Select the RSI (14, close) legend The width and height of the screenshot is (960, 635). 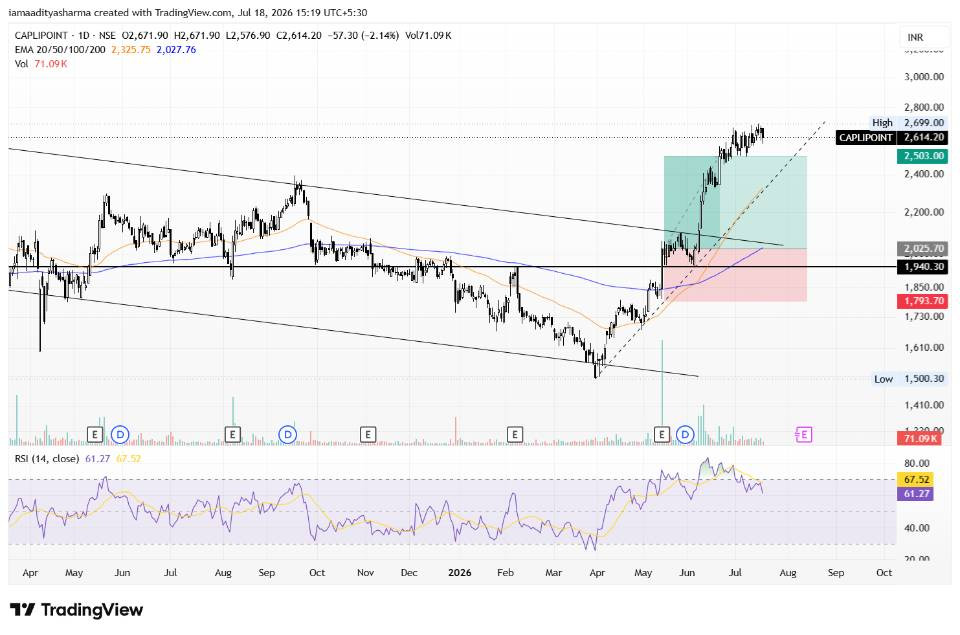tap(47, 459)
